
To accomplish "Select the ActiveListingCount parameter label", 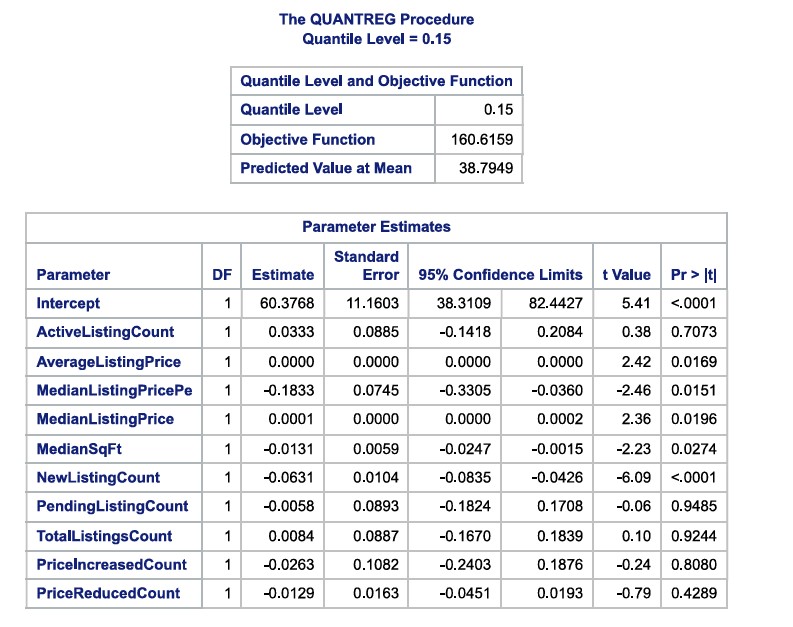I will coord(105,332).
